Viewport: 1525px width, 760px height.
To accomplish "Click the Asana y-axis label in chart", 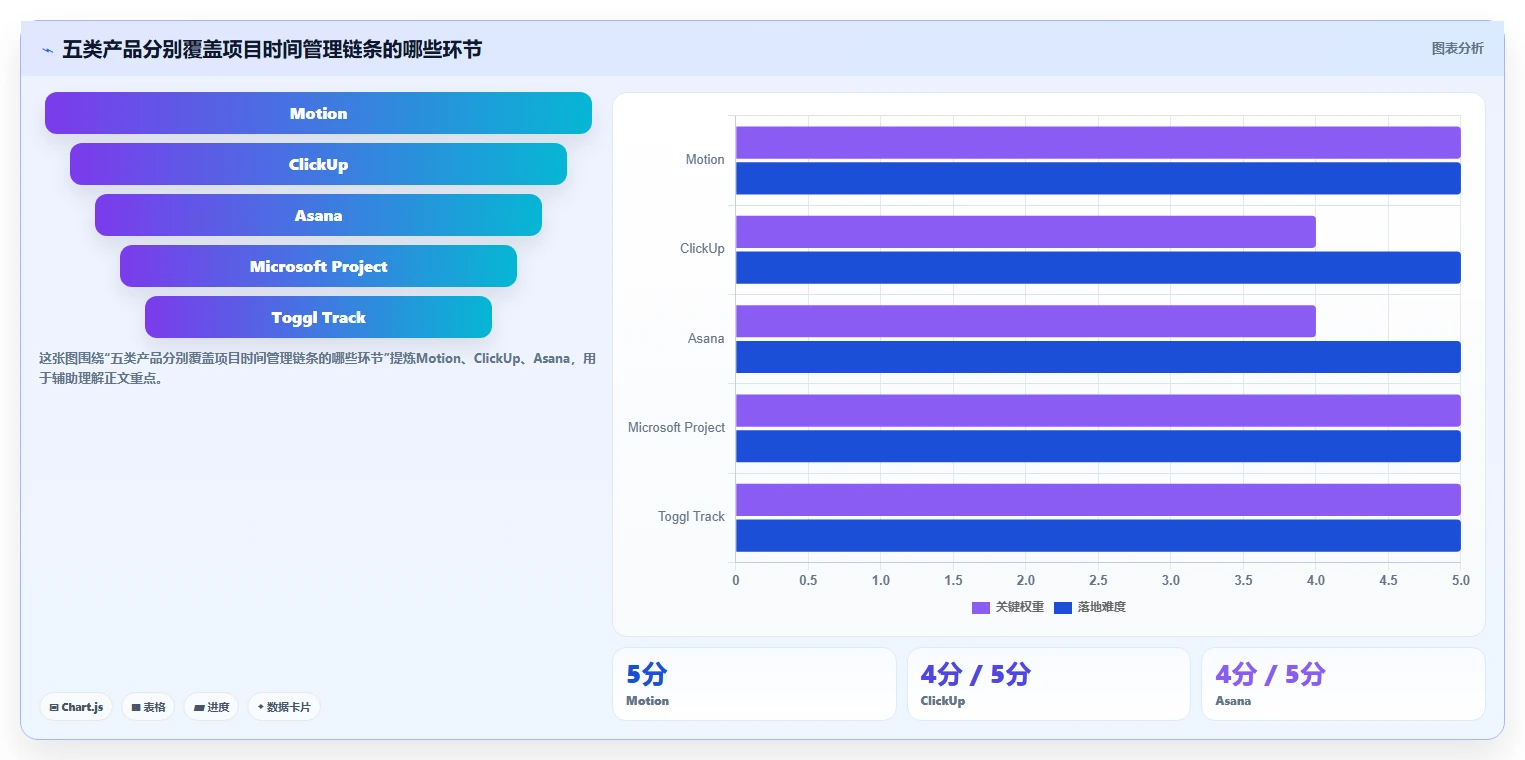I will click(x=706, y=339).
